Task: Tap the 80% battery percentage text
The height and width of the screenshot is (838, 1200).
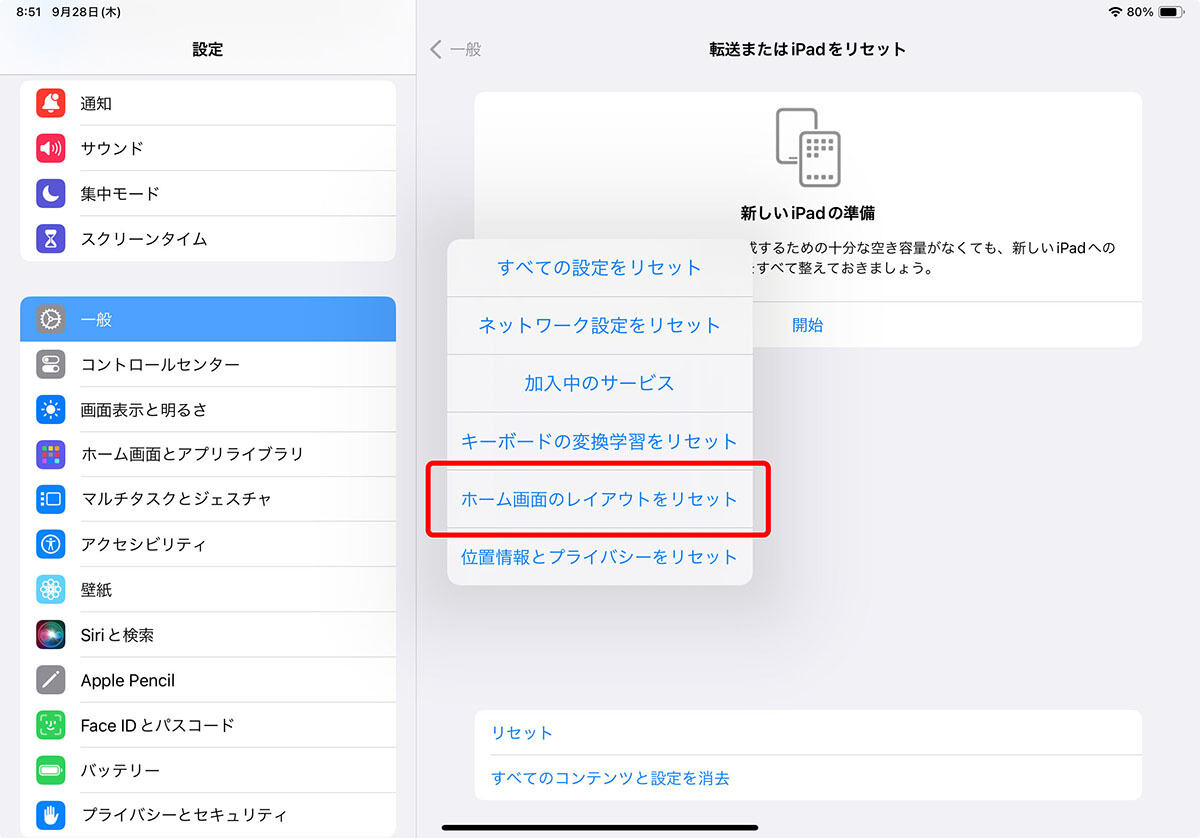Action: [1140, 12]
